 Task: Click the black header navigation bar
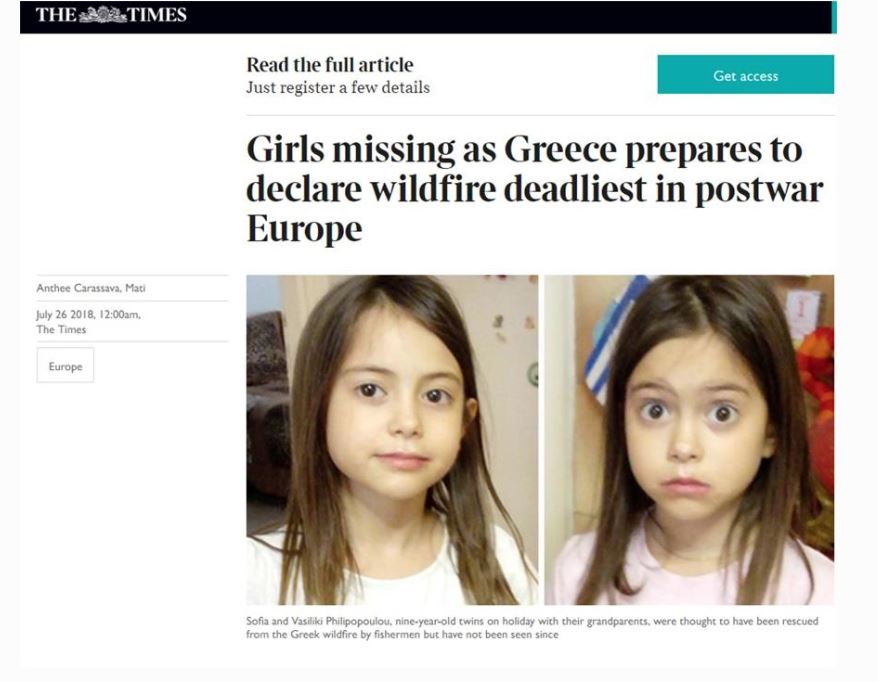click(428, 17)
